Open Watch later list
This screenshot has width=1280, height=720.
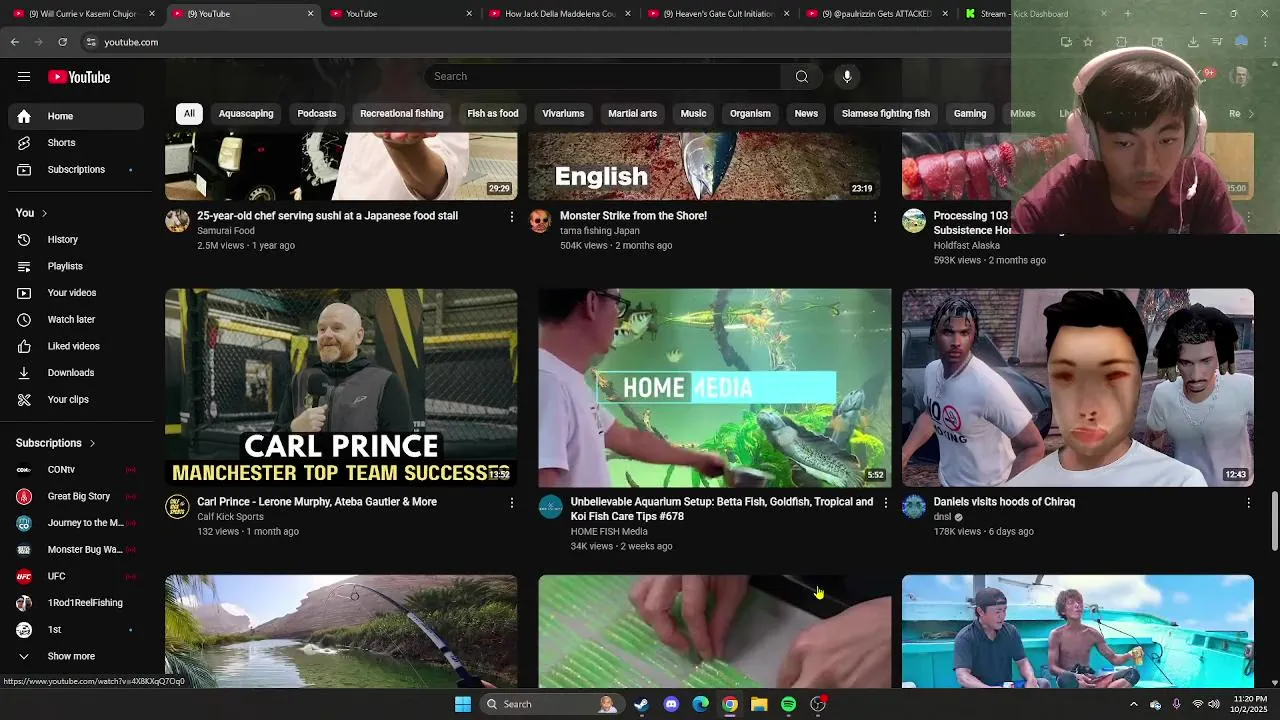[76, 320]
